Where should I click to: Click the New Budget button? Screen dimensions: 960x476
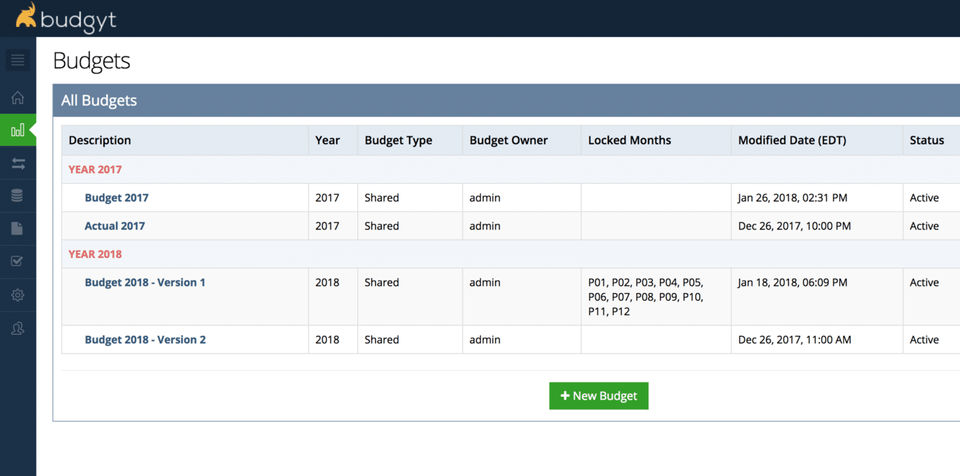pyautogui.click(x=599, y=396)
